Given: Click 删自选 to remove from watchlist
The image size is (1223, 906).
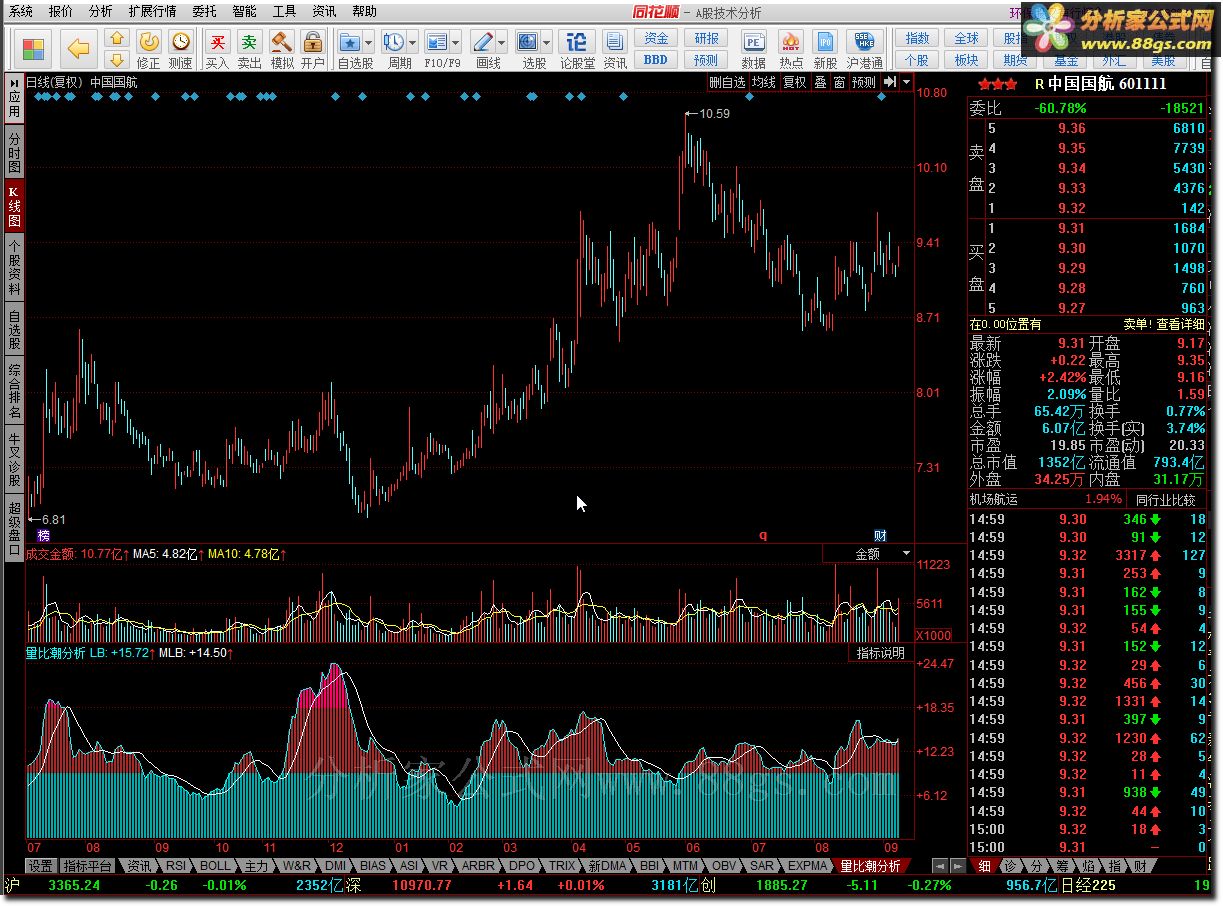Looking at the screenshot, I should [x=728, y=82].
